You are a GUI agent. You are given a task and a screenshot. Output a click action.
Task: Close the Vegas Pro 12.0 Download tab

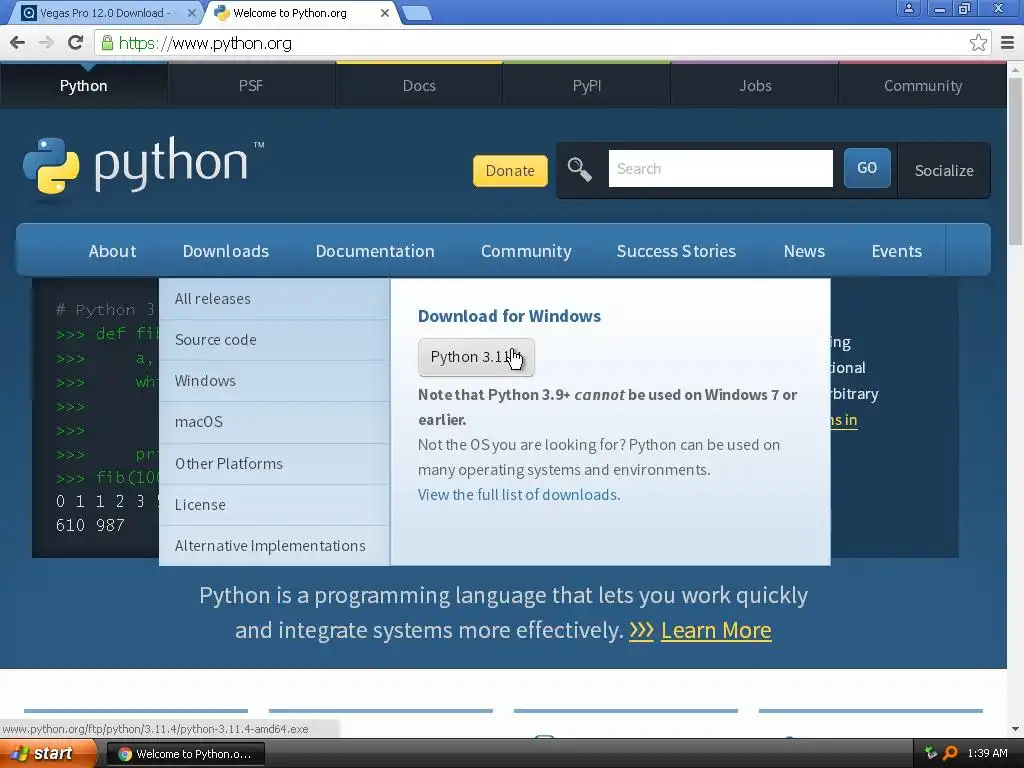(191, 13)
